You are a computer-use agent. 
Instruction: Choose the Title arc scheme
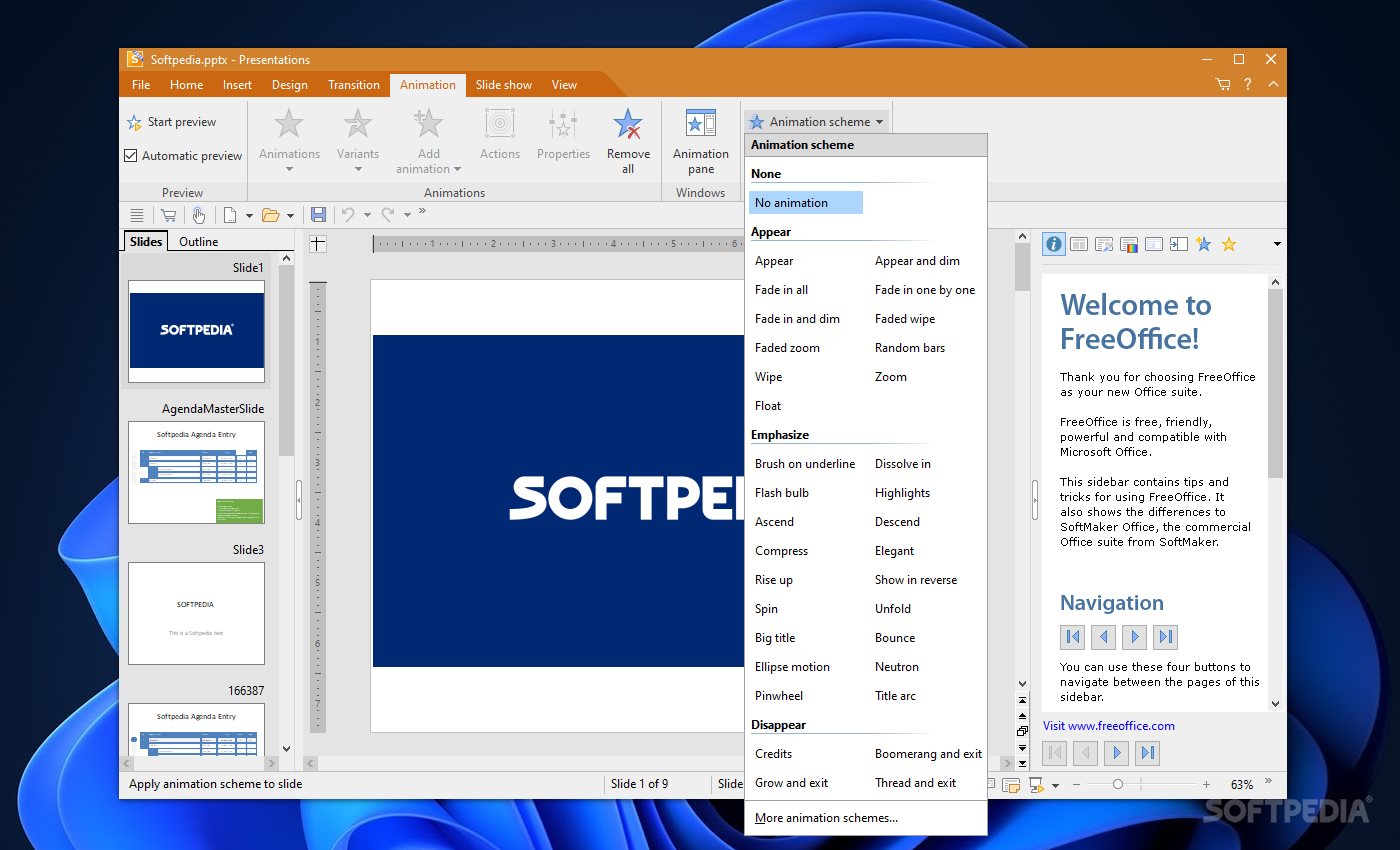(895, 696)
